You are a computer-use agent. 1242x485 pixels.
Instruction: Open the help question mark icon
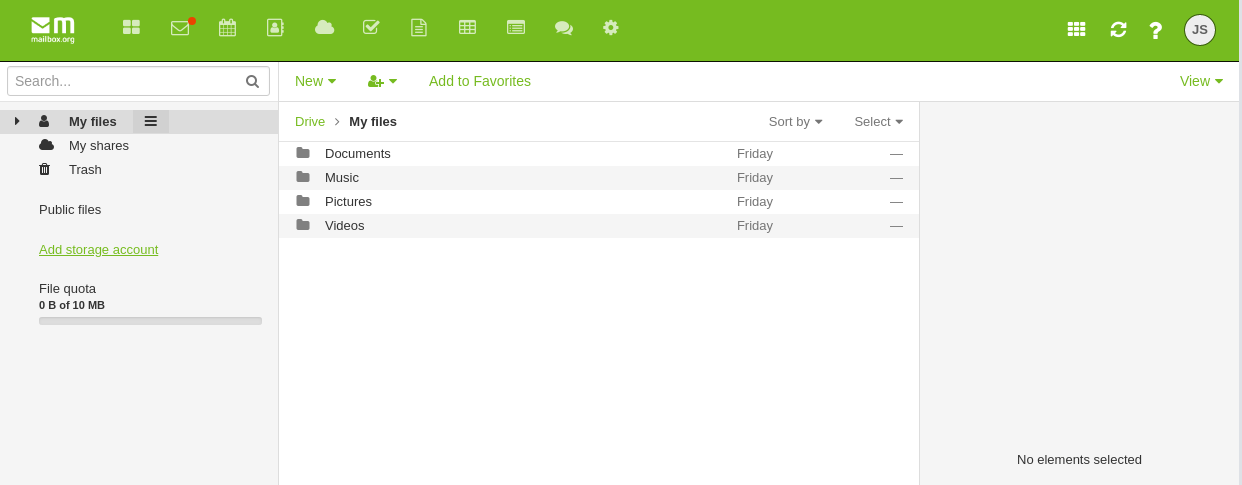[x=1156, y=30]
